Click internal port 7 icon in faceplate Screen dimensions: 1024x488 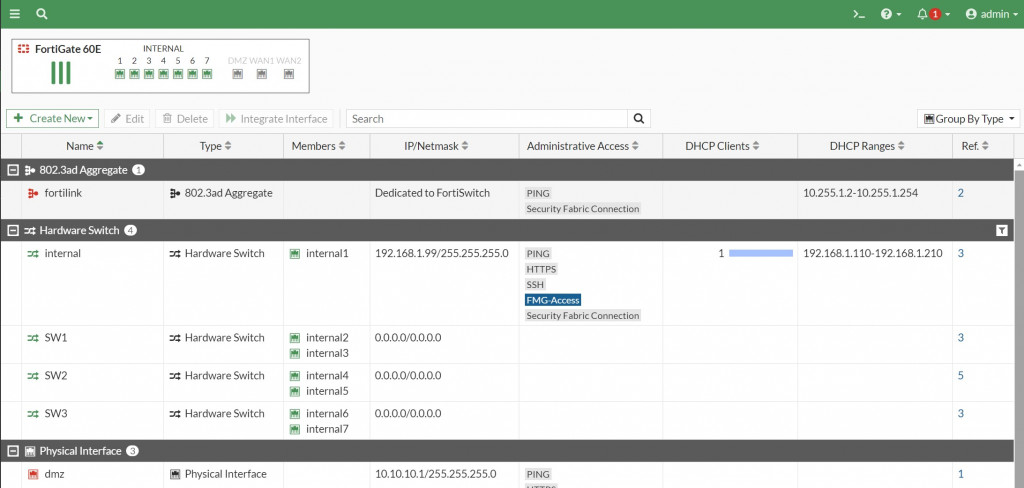point(206,74)
